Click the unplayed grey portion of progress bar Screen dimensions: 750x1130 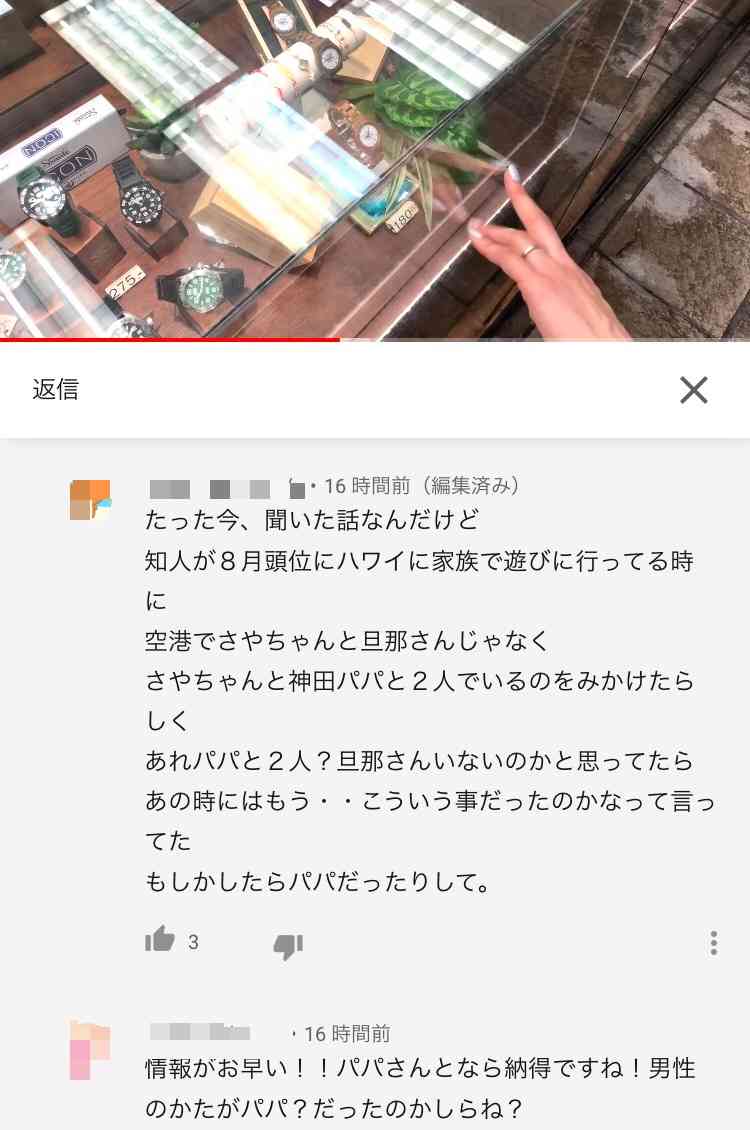pyautogui.click(x=545, y=339)
